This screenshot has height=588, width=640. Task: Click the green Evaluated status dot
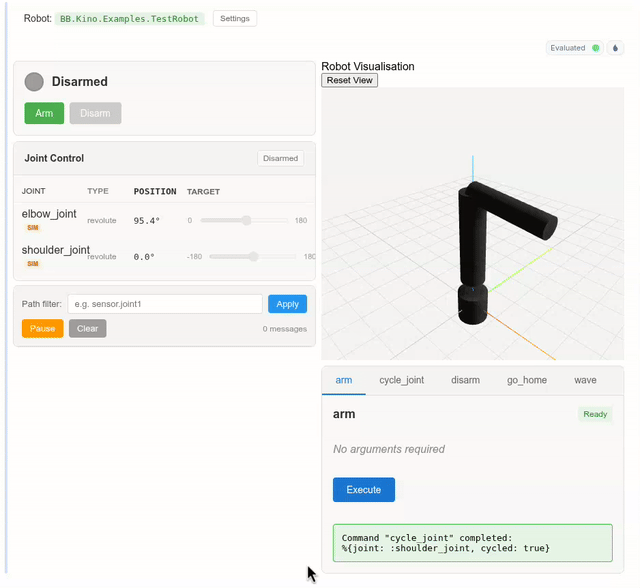[x=596, y=48]
